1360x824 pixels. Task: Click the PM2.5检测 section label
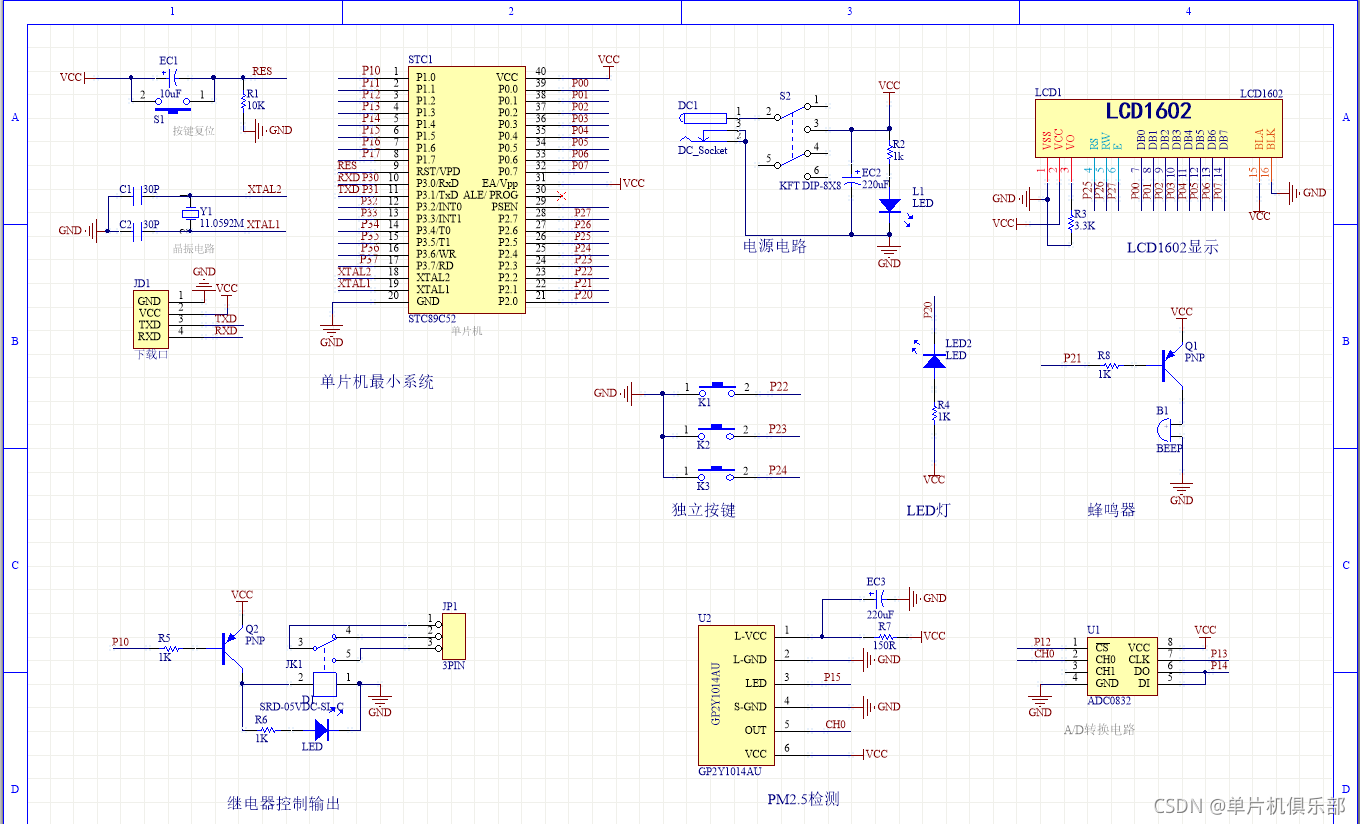(803, 799)
